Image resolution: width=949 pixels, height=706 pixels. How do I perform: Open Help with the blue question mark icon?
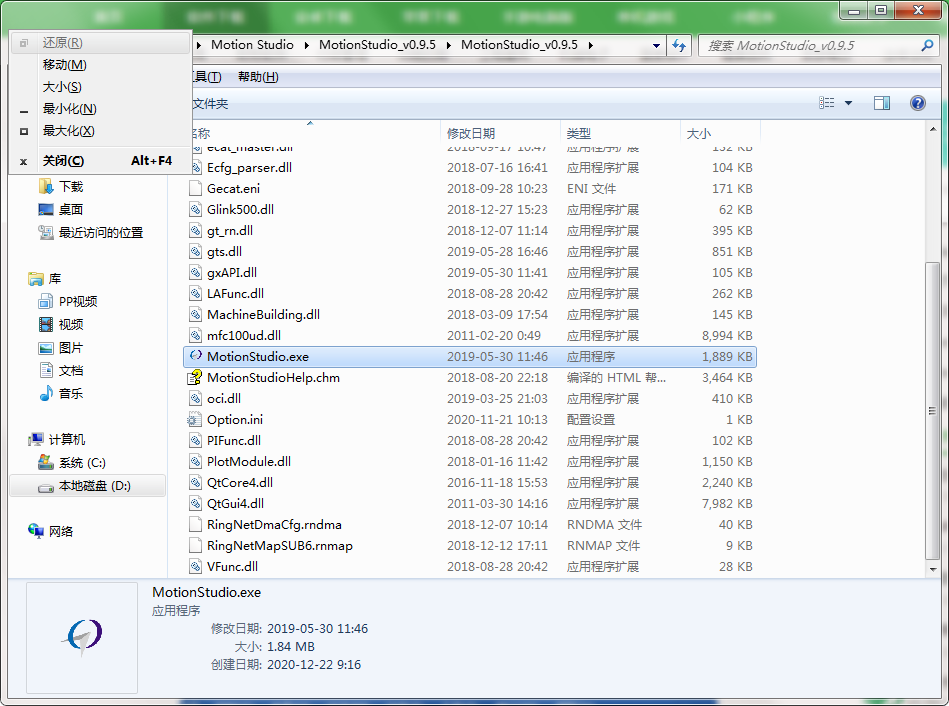[x=917, y=102]
